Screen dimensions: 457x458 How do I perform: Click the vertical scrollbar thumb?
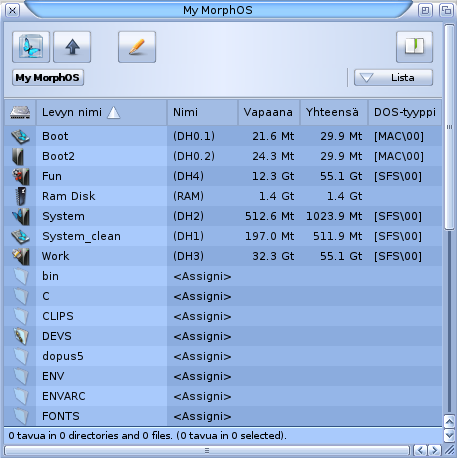tap(449, 127)
